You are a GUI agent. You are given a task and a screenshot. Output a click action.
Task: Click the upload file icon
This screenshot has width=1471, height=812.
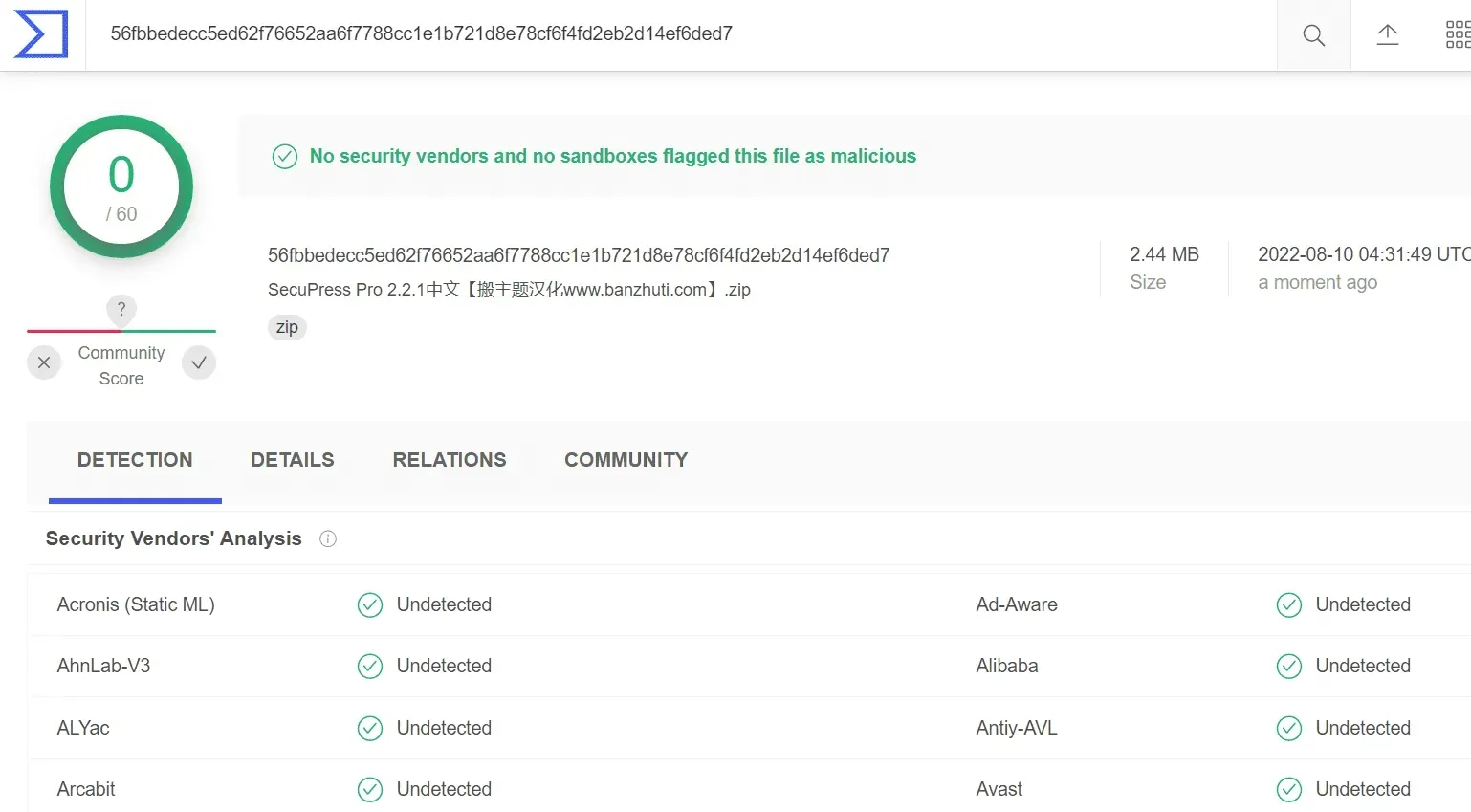click(1388, 35)
